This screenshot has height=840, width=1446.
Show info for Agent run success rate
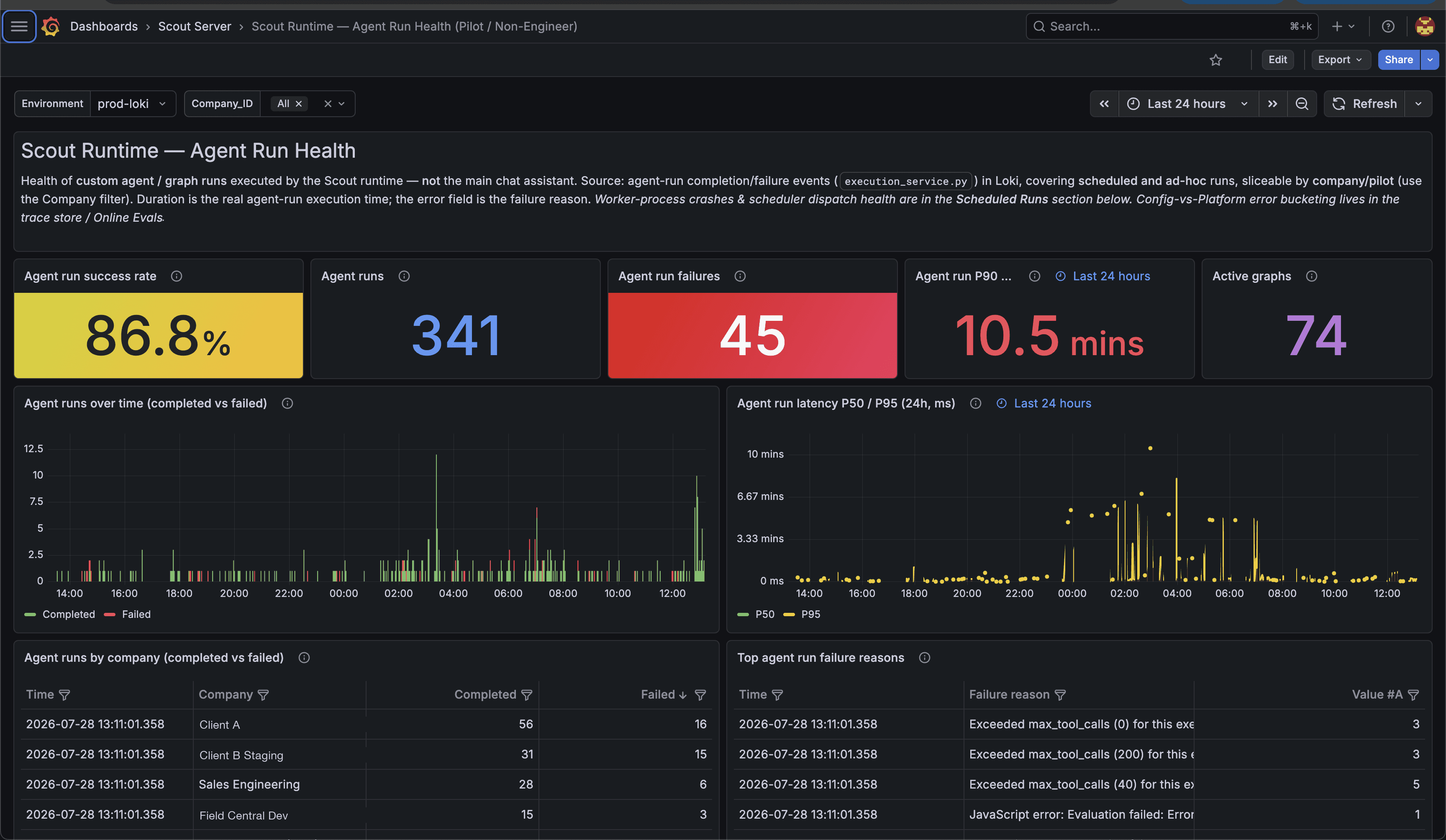[x=176, y=276]
